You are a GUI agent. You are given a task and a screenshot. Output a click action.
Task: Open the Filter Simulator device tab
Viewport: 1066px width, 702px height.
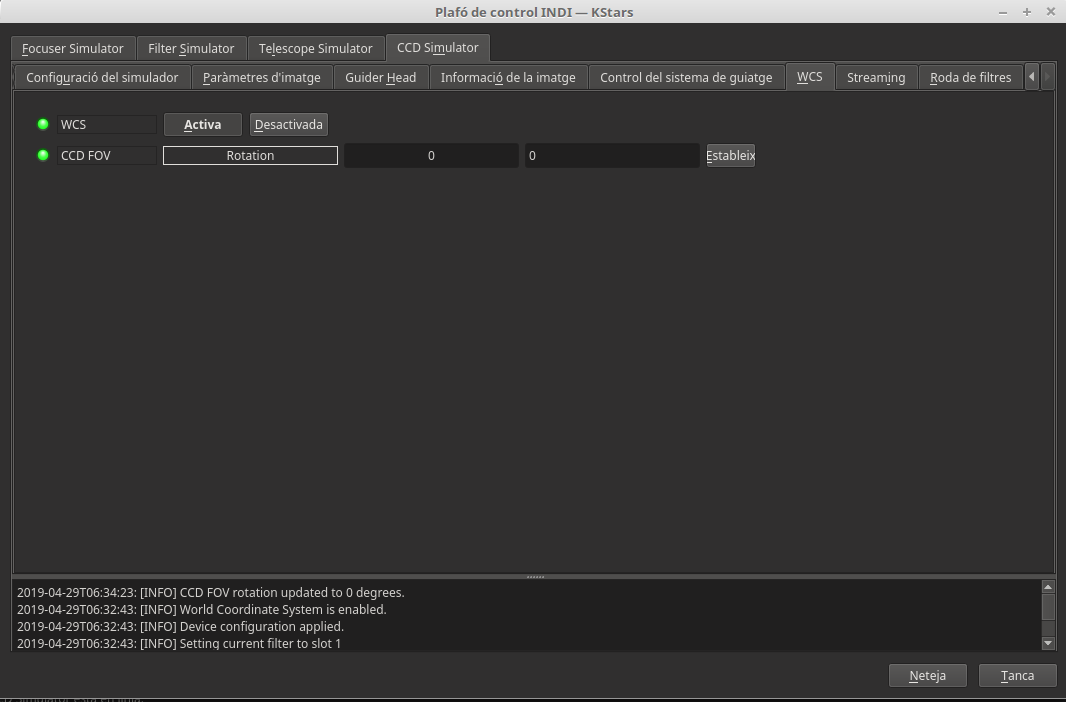click(x=191, y=48)
